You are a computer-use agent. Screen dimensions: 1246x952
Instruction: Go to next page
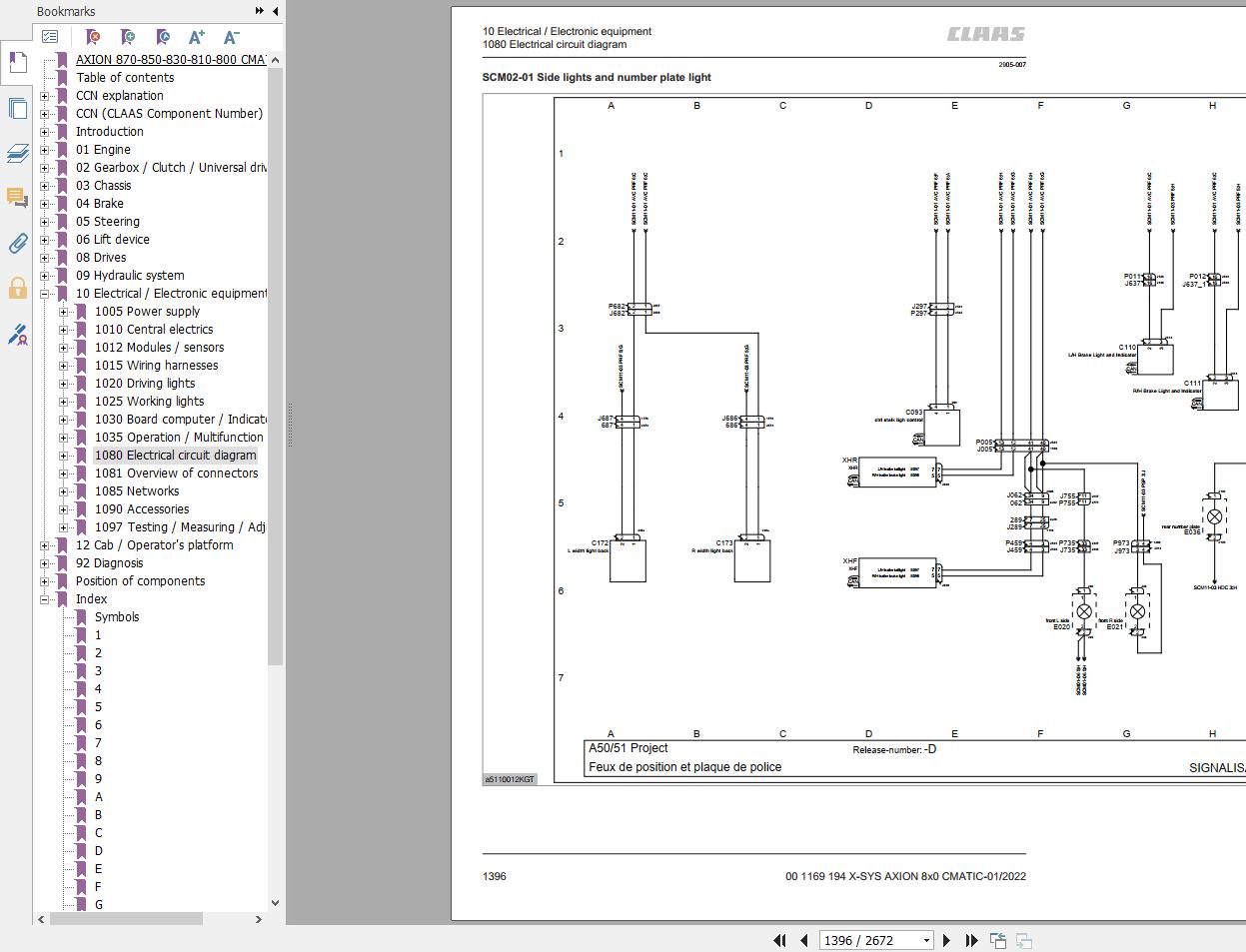coord(947,940)
